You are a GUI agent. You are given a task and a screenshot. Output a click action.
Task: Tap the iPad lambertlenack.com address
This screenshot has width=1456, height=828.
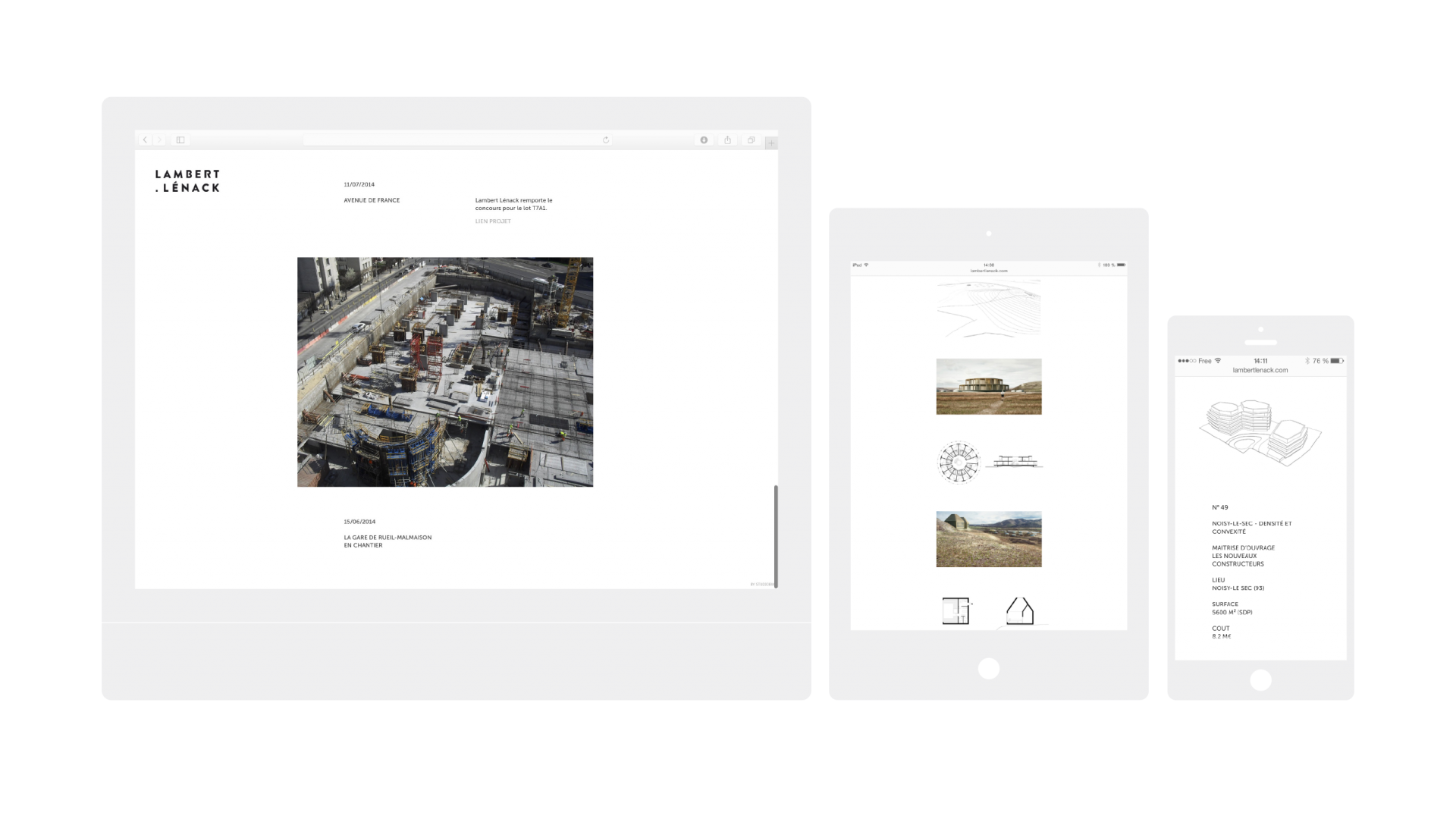pyautogui.click(x=989, y=271)
